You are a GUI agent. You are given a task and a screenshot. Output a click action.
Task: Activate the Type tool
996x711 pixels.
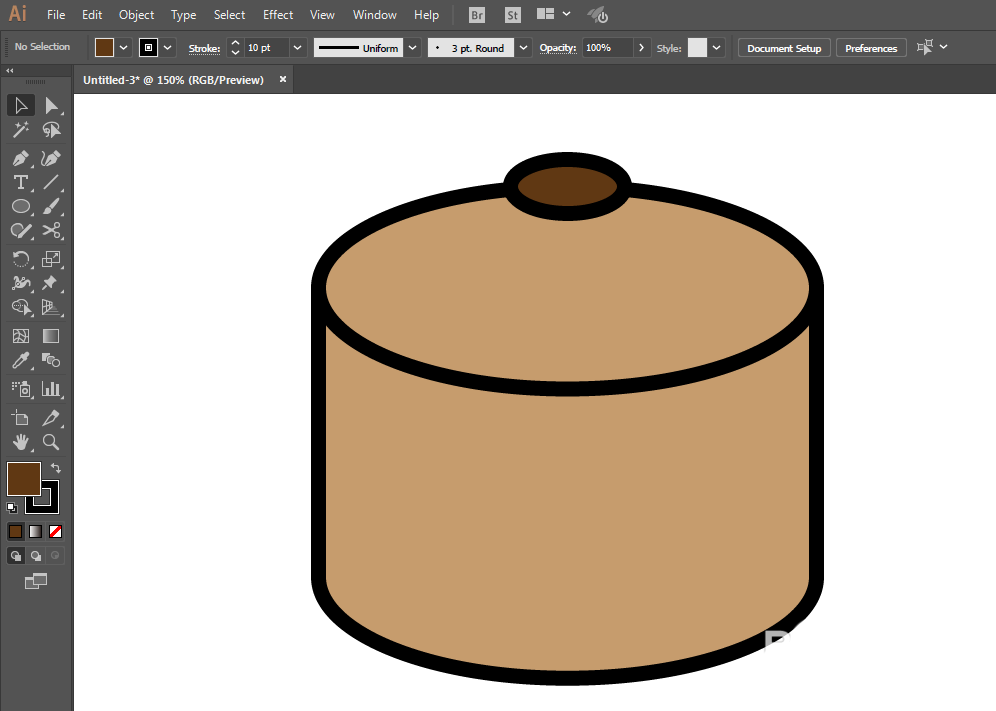coord(20,182)
